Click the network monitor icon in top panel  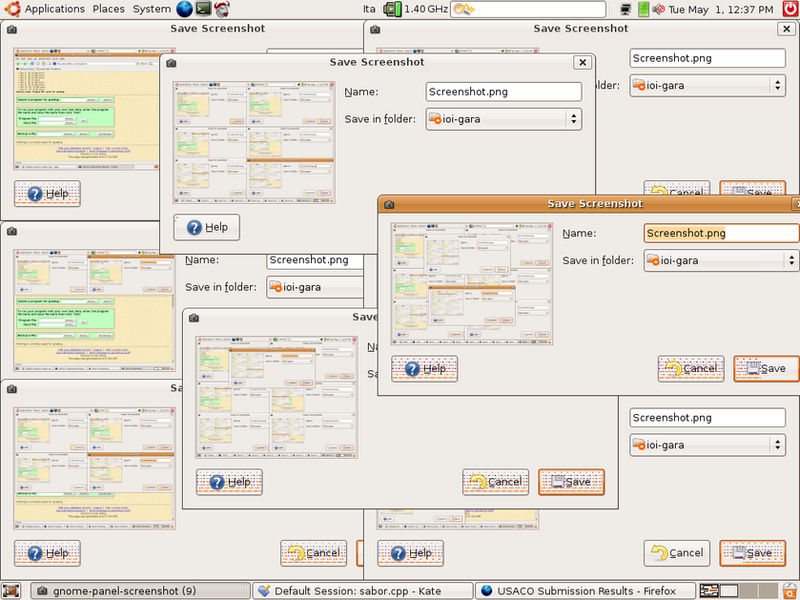tap(626, 9)
